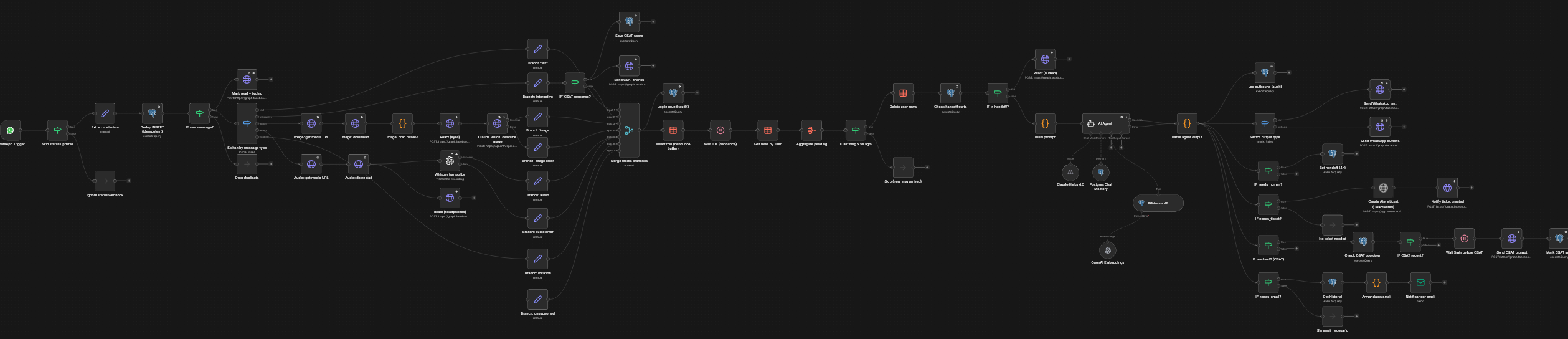Open the Switch output type node
This screenshot has height=339, width=1568.
(x=1265, y=123)
